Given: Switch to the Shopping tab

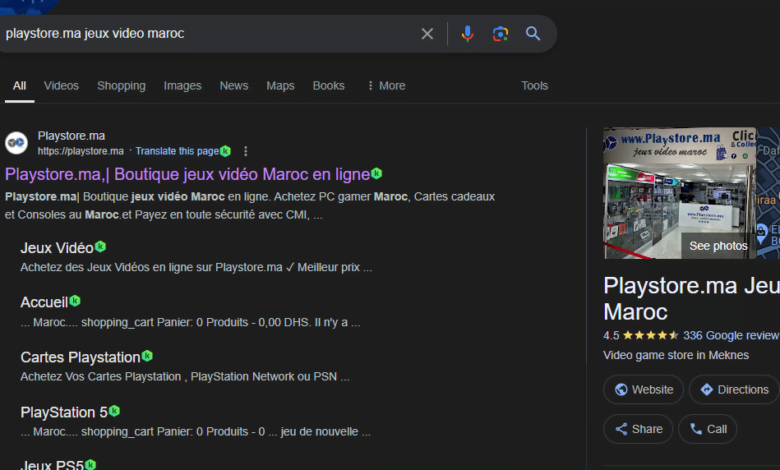Looking at the screenshot, I should 121,86.
